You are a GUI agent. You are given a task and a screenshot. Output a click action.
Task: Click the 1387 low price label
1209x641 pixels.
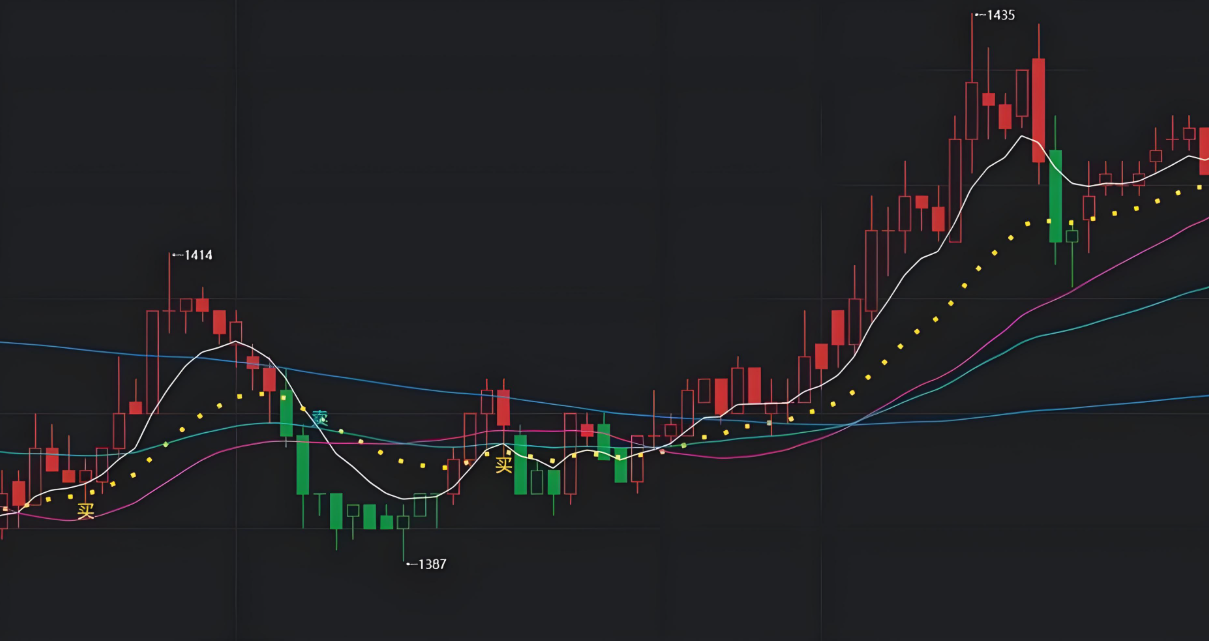click(x=431, y=564)
